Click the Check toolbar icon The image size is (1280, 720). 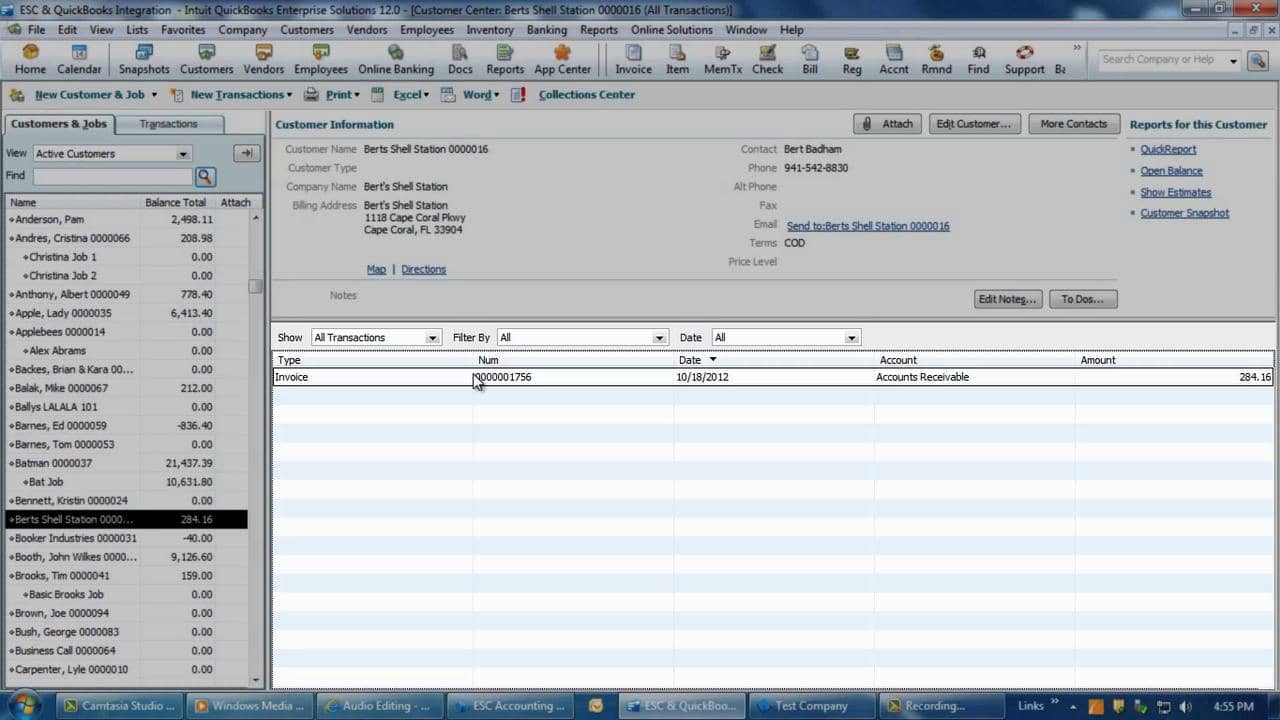(x=767, y=59)
